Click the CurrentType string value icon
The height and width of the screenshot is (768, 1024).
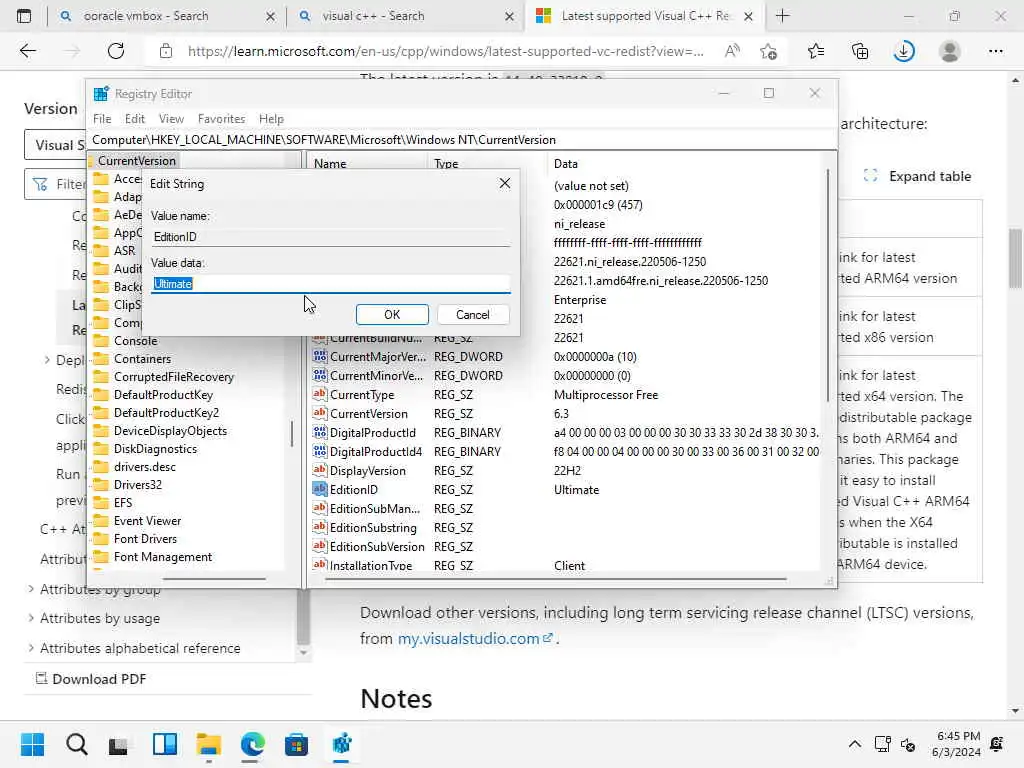319,394
